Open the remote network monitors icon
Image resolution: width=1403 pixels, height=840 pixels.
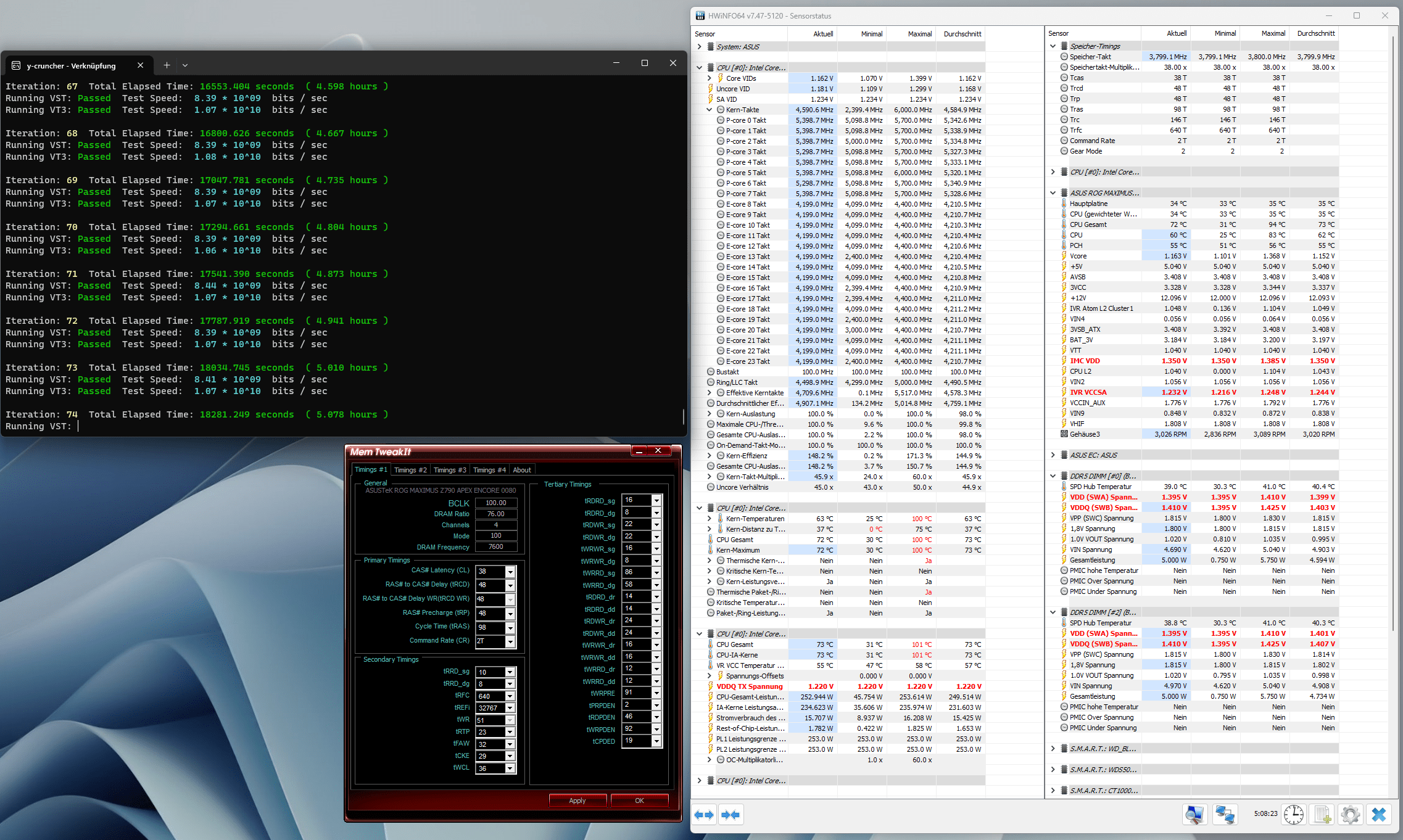point(1225,814)
